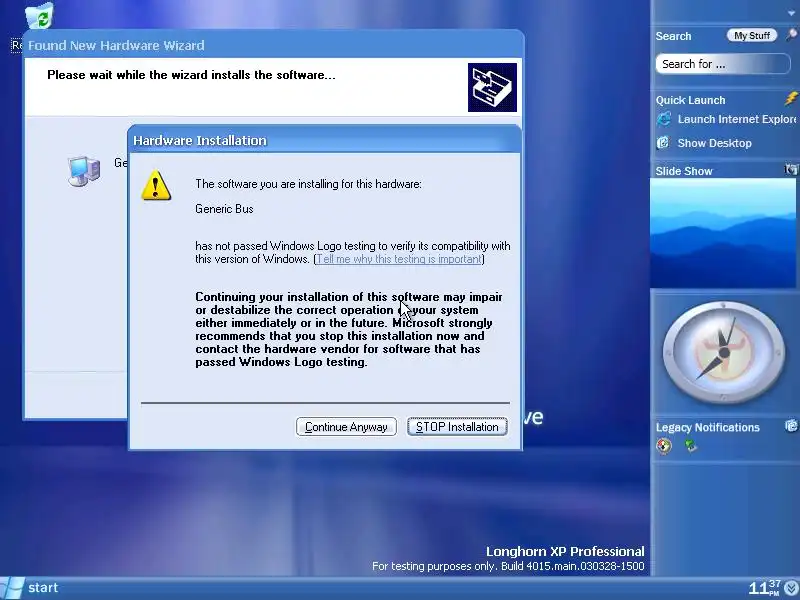Click the Launch Internet Explorer link
This screenshot has height=600, width=800.
click(737, 119)
